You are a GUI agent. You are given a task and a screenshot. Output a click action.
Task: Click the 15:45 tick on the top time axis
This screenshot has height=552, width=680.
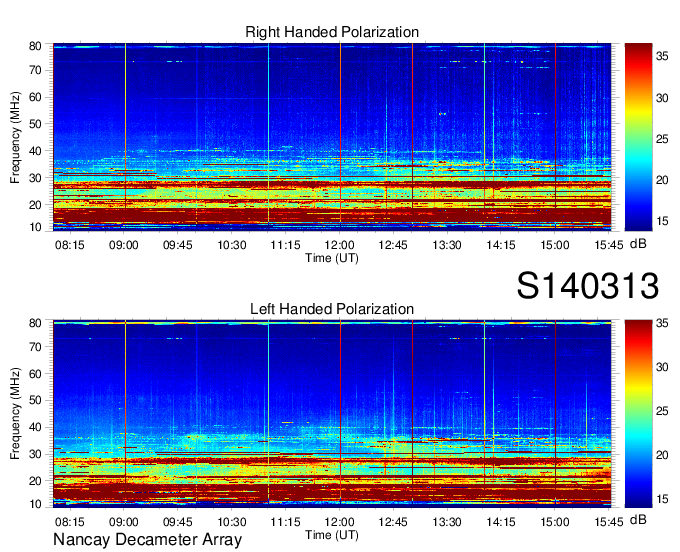[x=609, y=245]
